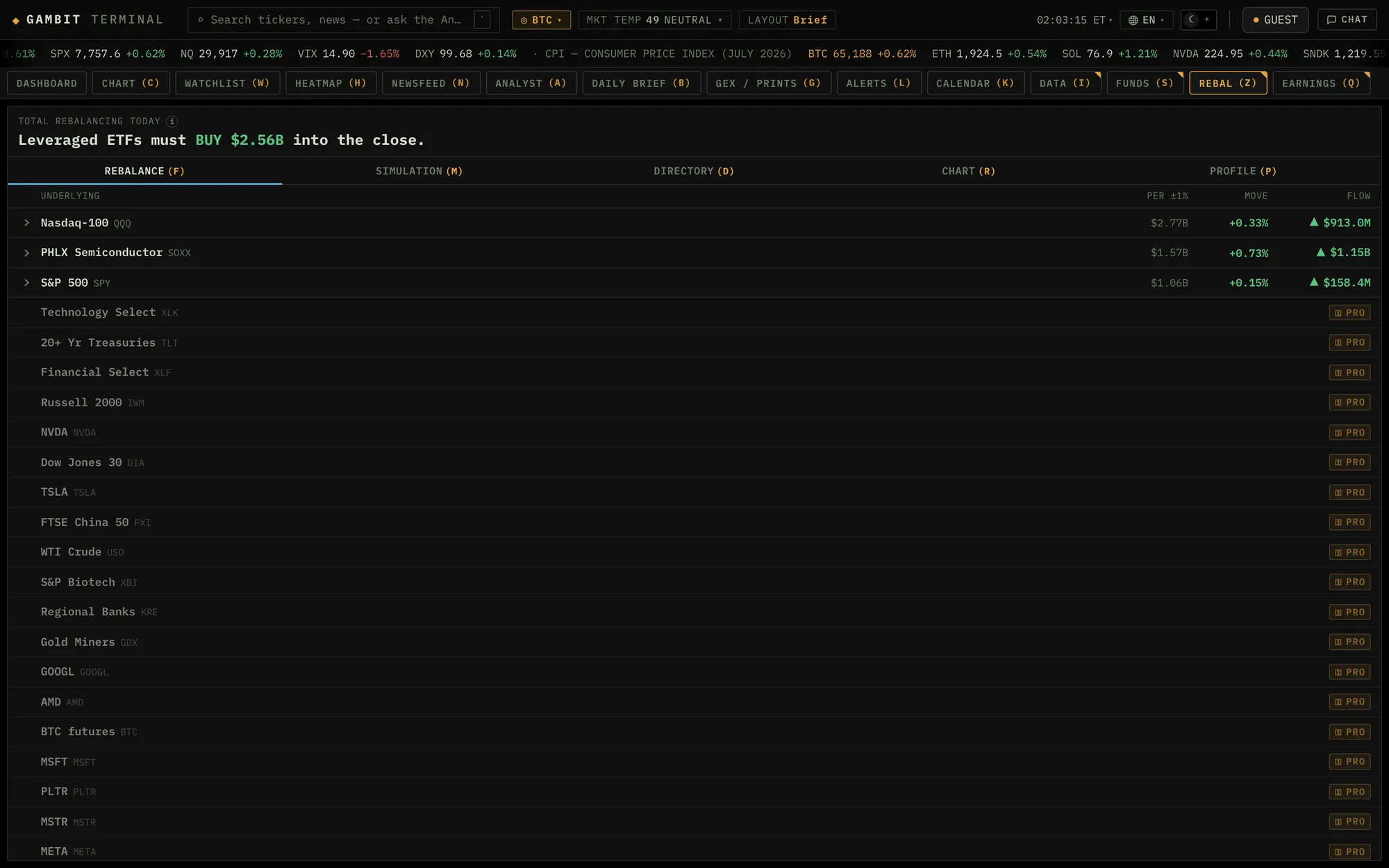The width and height of the screenshot is (1389, 868).
Task: Open Analyst (A) view
Action: click(531, 83)
